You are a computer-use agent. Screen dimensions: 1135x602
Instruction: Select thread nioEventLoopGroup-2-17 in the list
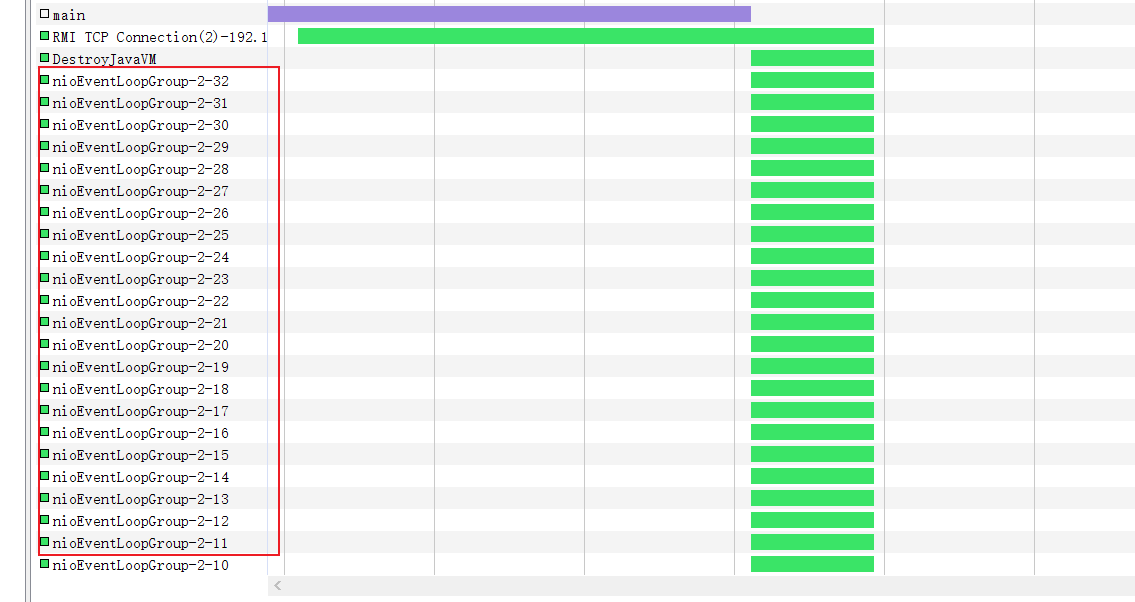[140, 411]
